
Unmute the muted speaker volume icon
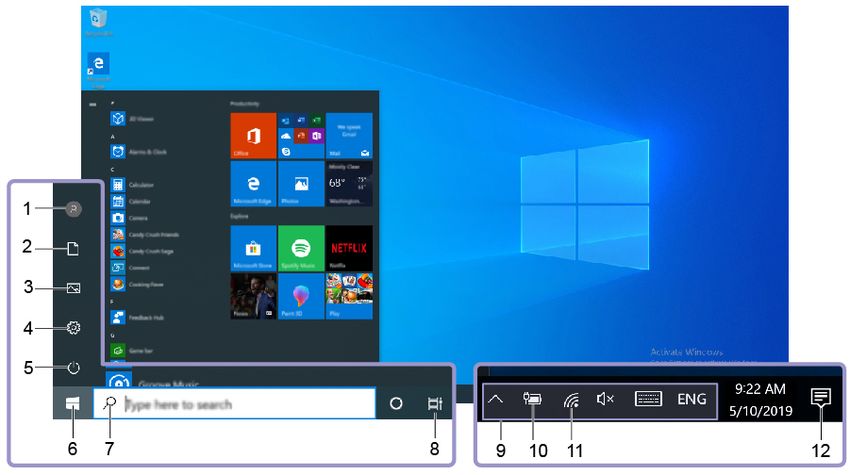point(605,399)
